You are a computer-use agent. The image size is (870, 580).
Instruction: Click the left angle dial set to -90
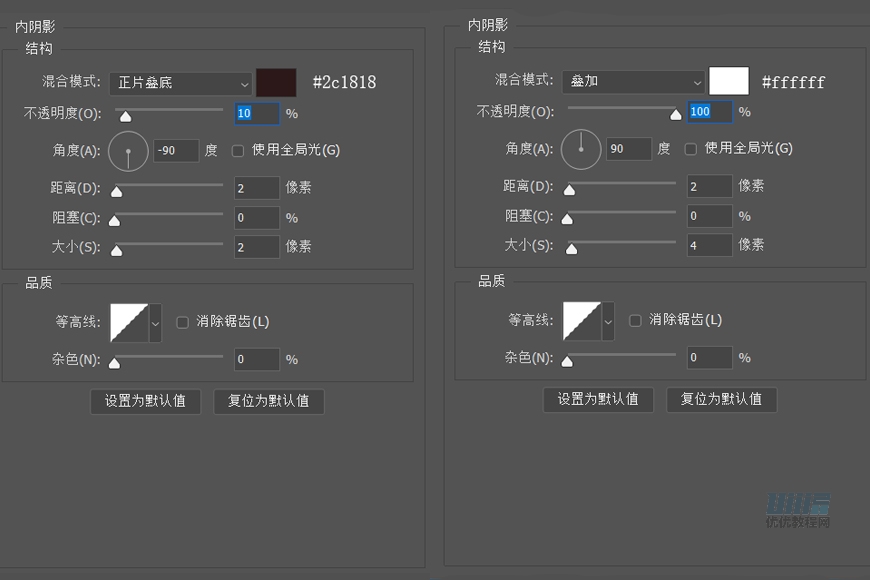[128, 148]
